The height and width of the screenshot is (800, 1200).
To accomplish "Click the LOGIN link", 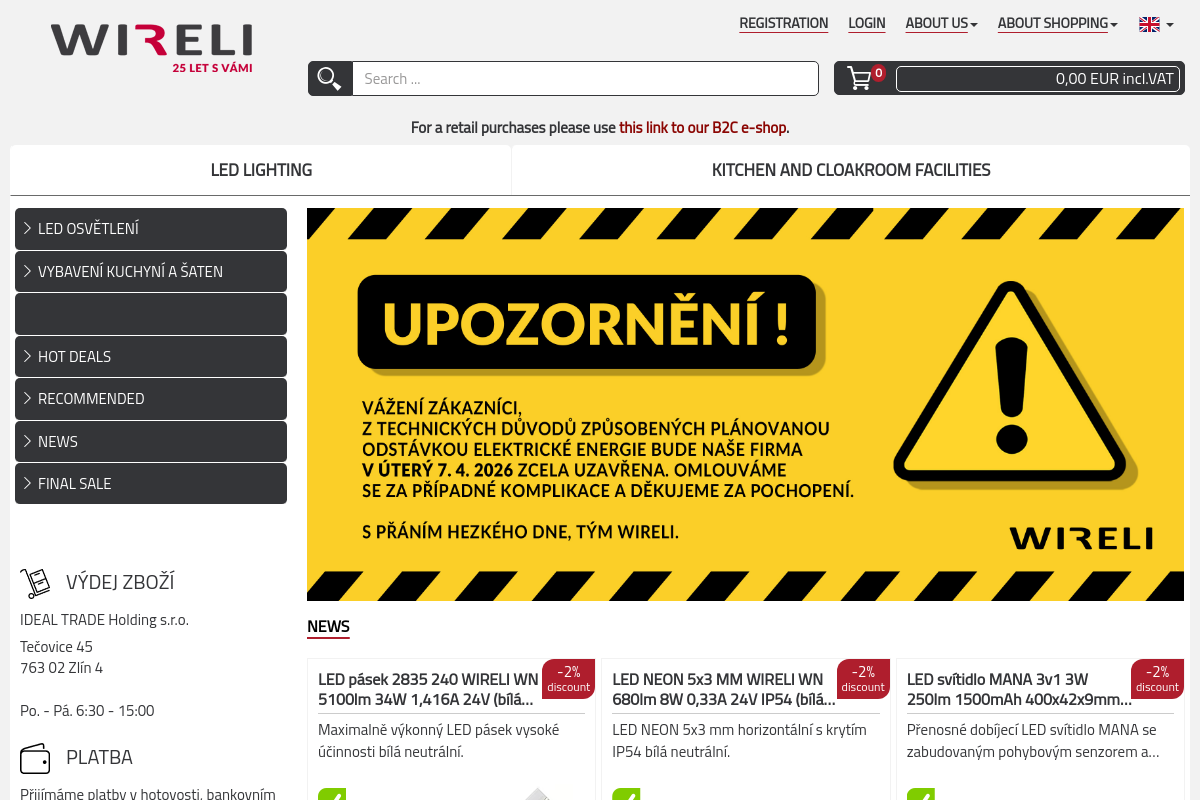I will tap(866, 22).
